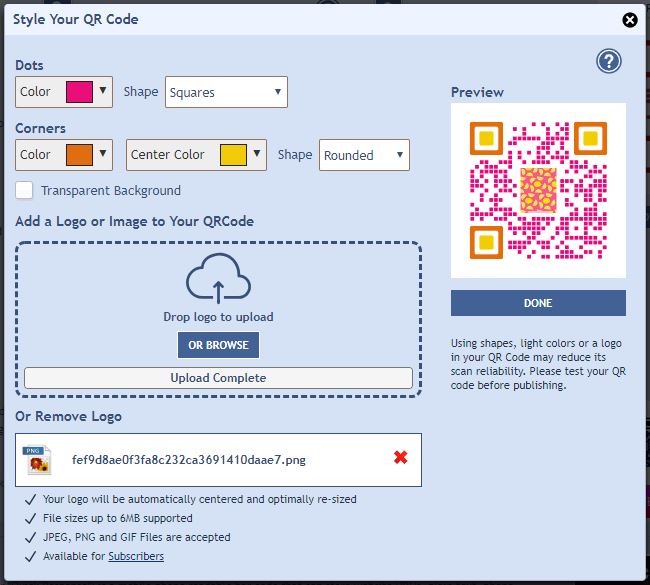Screen dimensions: 650x585
Task: Click the QR code preview image
Action: click(x=538, y=190)
